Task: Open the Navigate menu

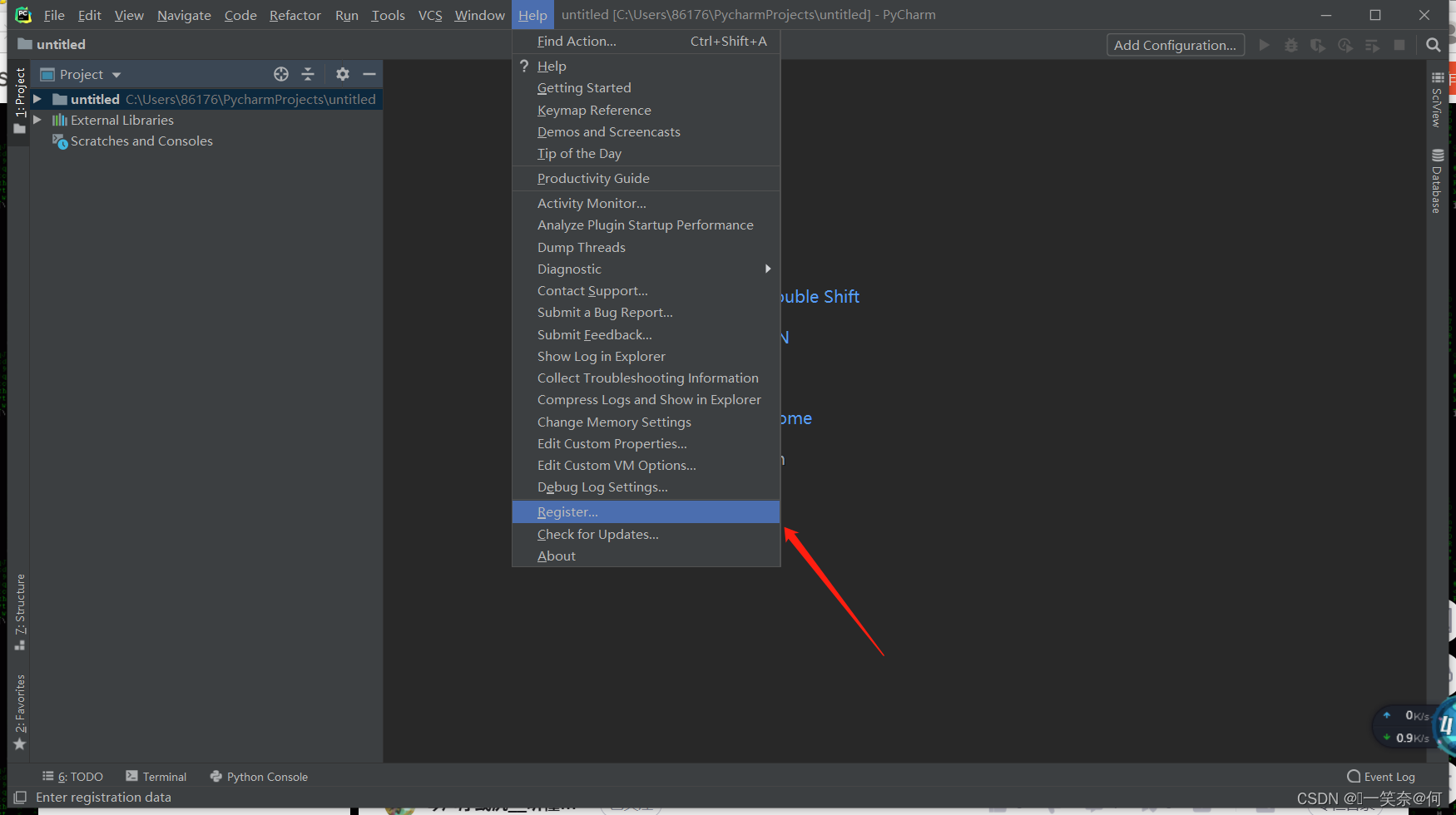Action: tap(184, 15)
